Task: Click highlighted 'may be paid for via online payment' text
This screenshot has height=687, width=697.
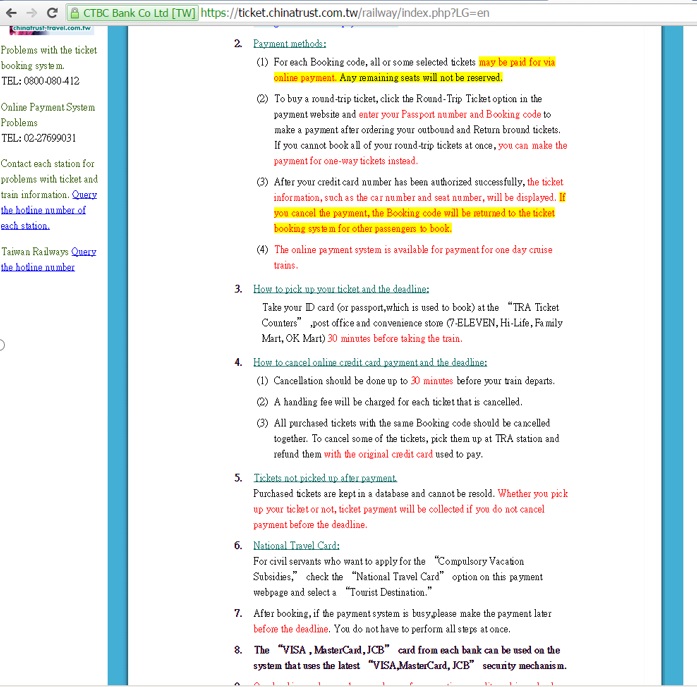Action: pos(414,70)
